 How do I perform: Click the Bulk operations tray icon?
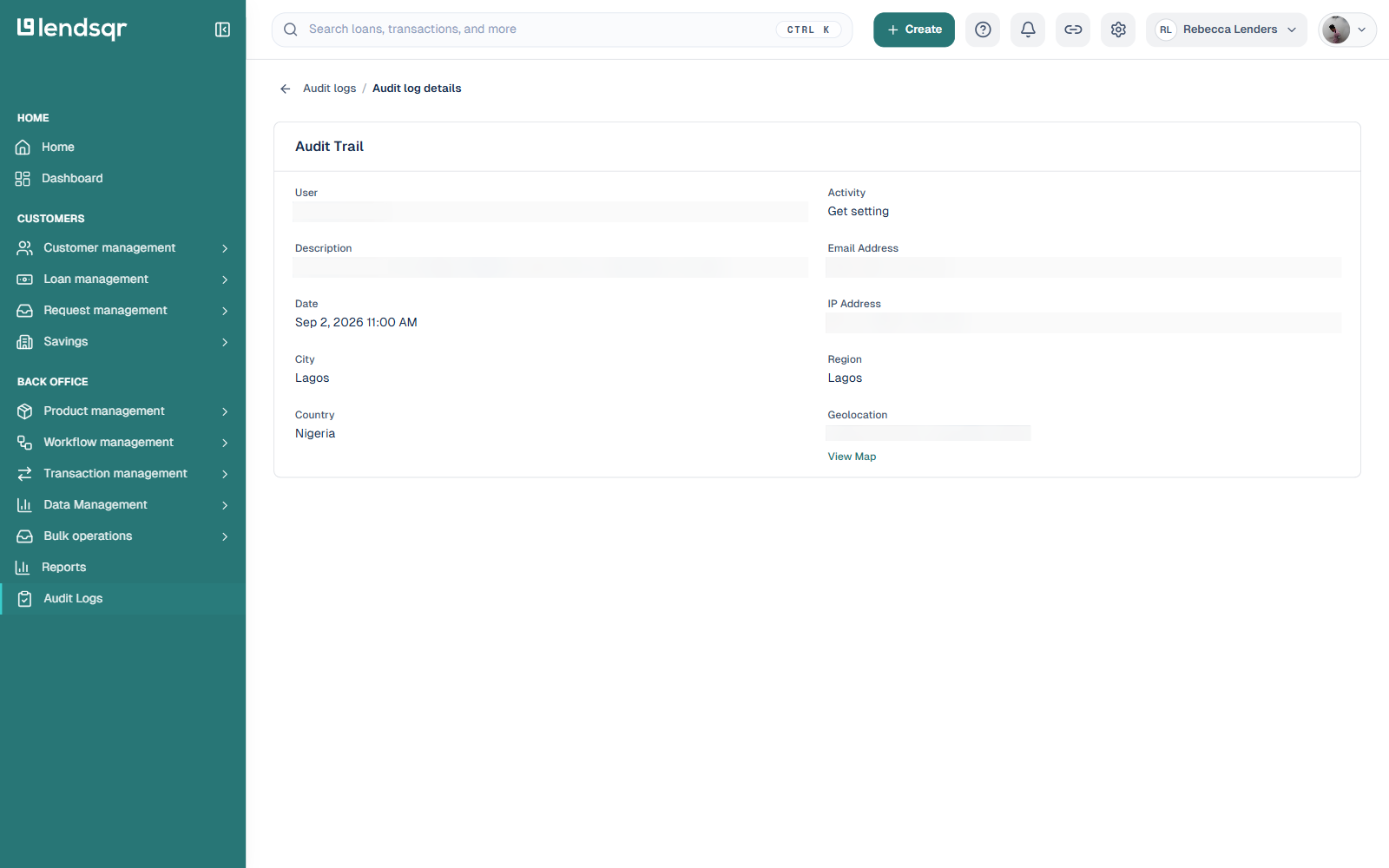25,536
